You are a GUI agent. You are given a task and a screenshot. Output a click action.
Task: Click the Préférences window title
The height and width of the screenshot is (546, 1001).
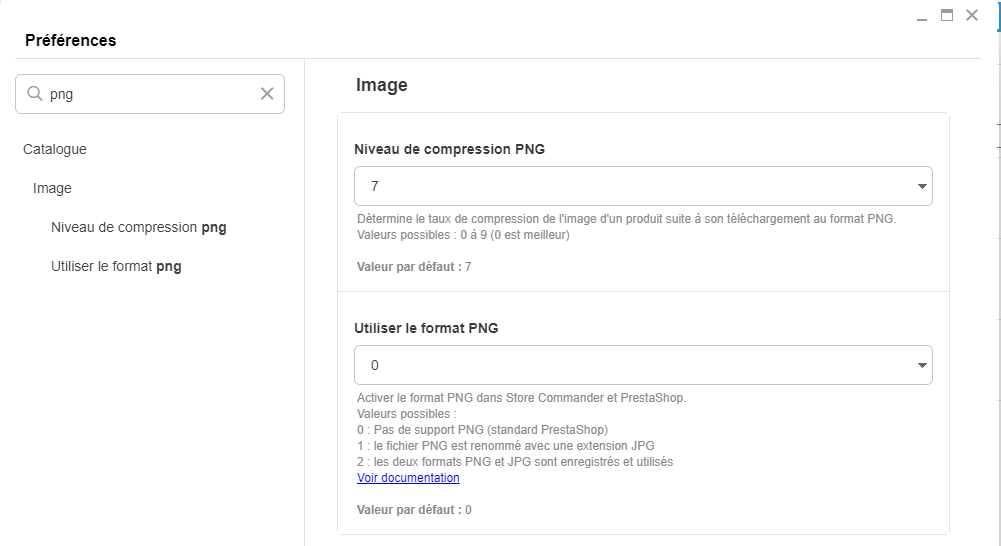coord(70,41)
